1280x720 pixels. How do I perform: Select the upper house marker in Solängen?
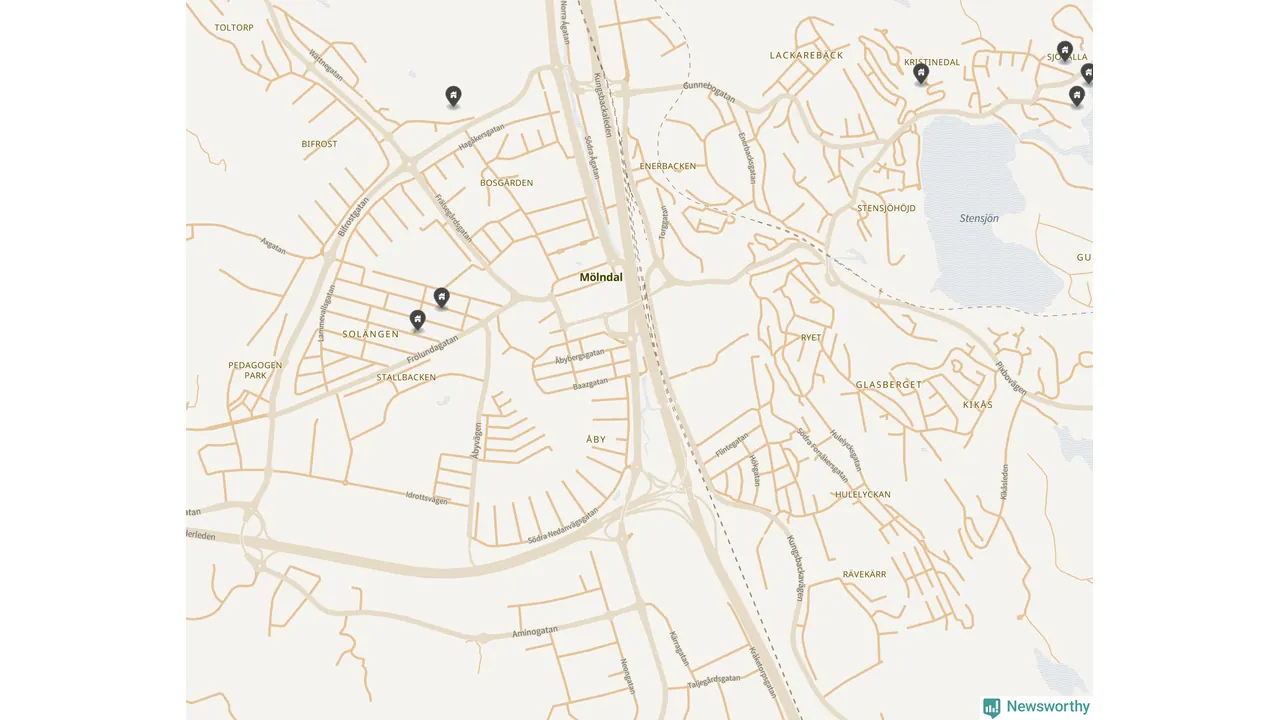(x=441, y=298)
